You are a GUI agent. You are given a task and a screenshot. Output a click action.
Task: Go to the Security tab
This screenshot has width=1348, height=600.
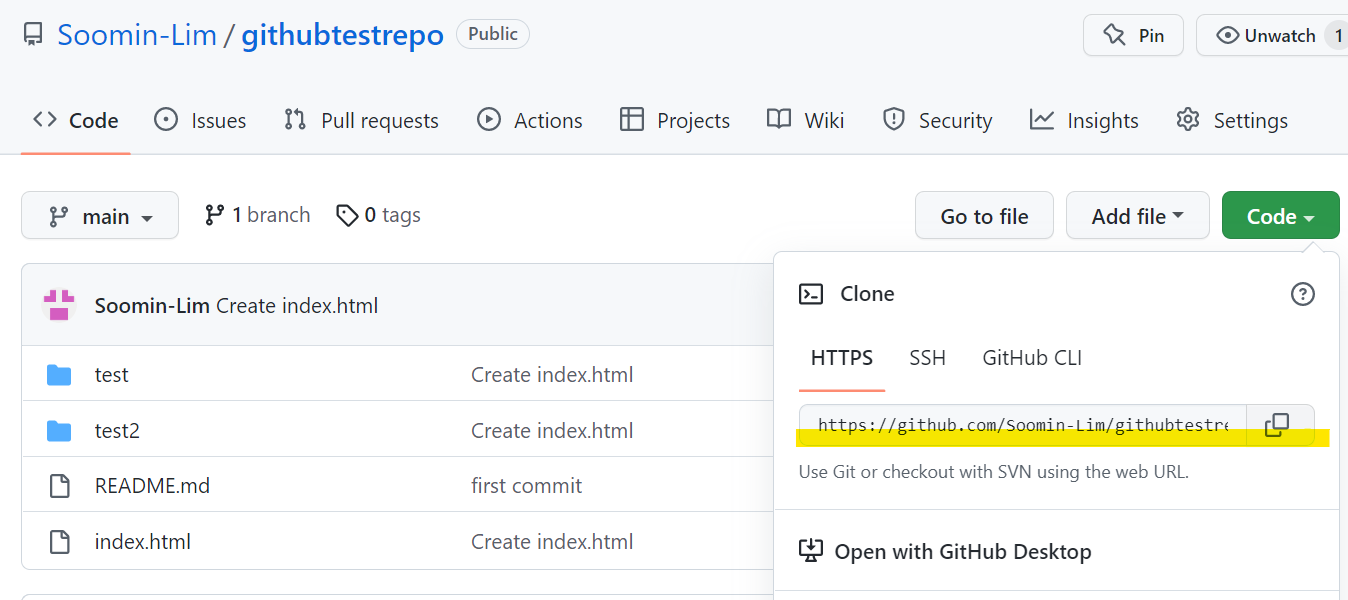click(937, 120)
